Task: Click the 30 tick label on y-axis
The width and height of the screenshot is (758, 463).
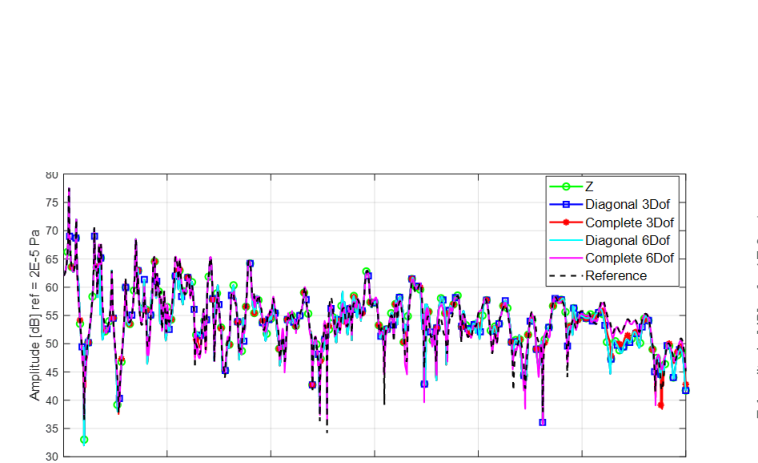Action: click(52, 457)
